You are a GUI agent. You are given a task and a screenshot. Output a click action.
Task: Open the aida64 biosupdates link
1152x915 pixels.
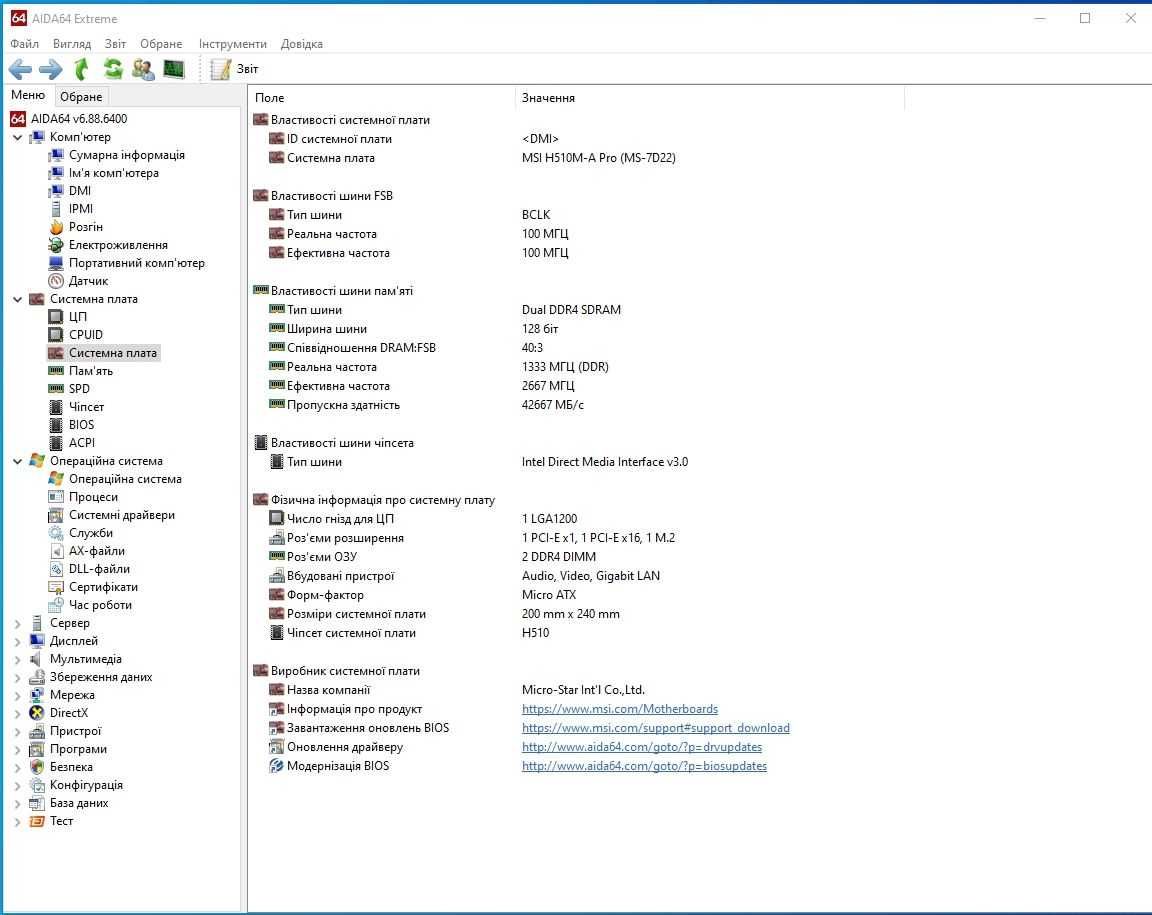(x=644, y=767)
